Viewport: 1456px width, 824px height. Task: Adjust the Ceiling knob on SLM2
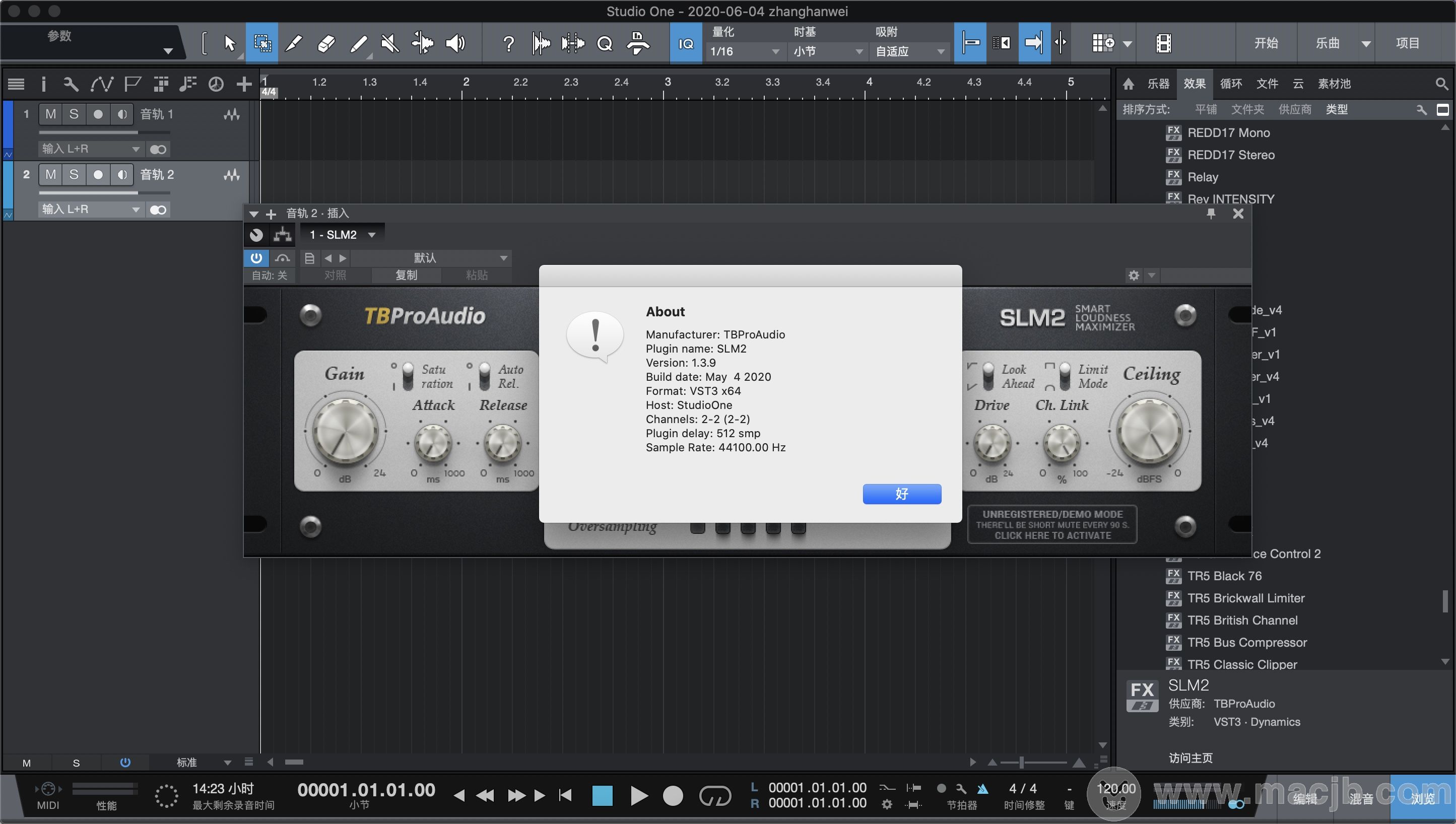[1150, 431]
